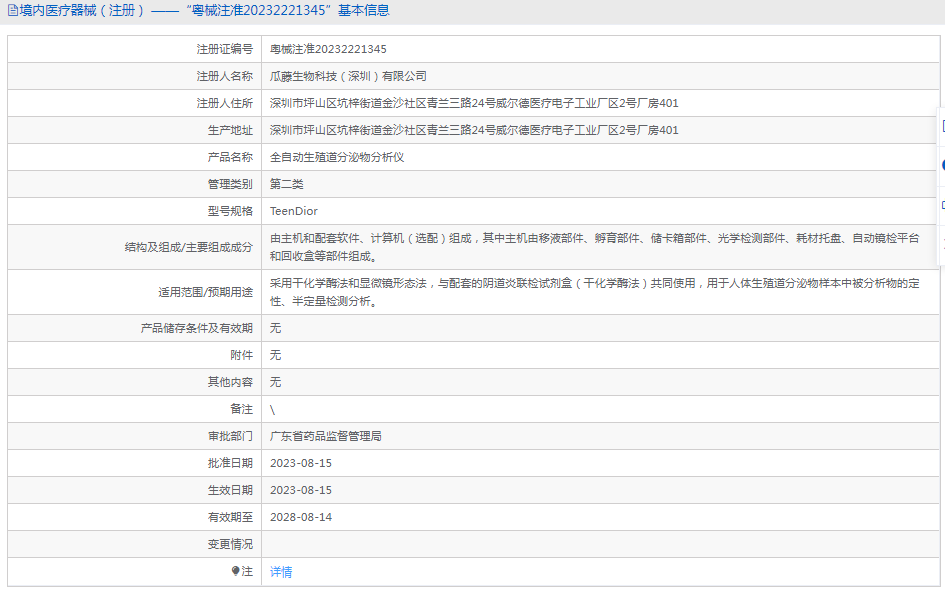Select the address value in 注册人住所 row
Viewport: 945px width, 594px height.
coord(474,104)
